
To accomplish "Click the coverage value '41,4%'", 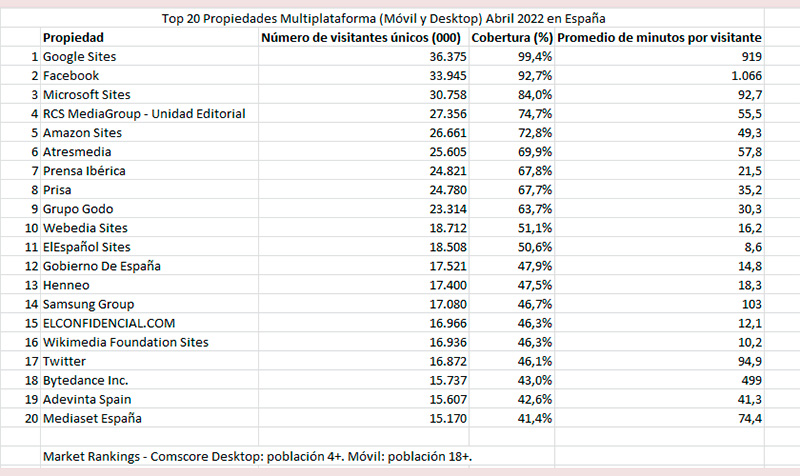I will coord(535,418).
